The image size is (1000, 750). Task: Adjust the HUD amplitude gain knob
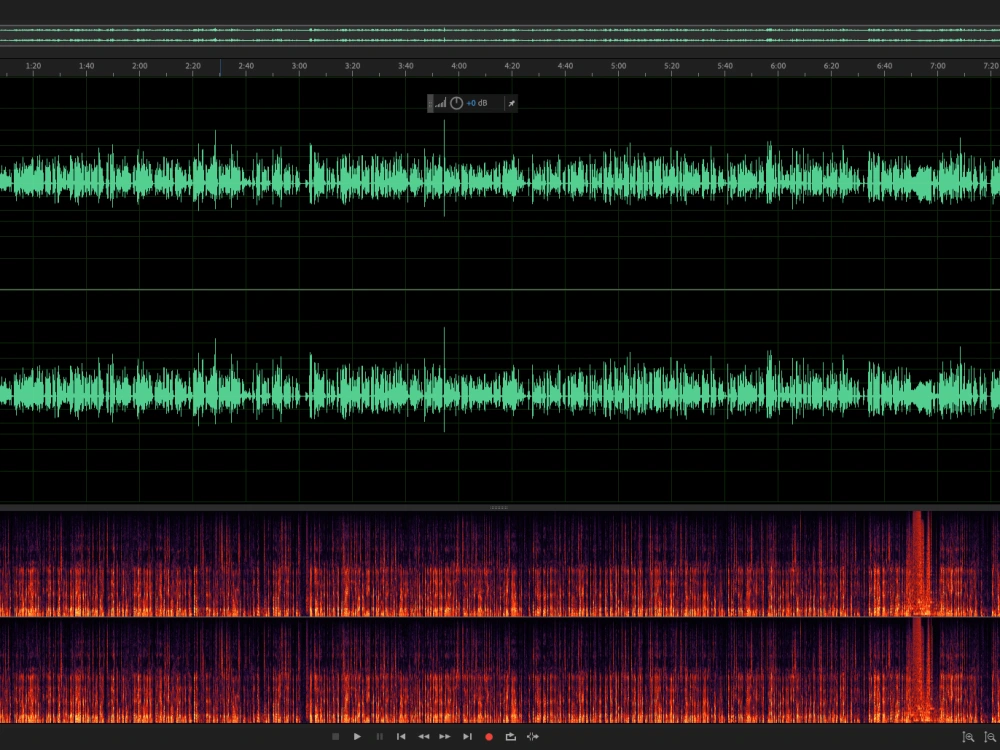click(457, 103)
